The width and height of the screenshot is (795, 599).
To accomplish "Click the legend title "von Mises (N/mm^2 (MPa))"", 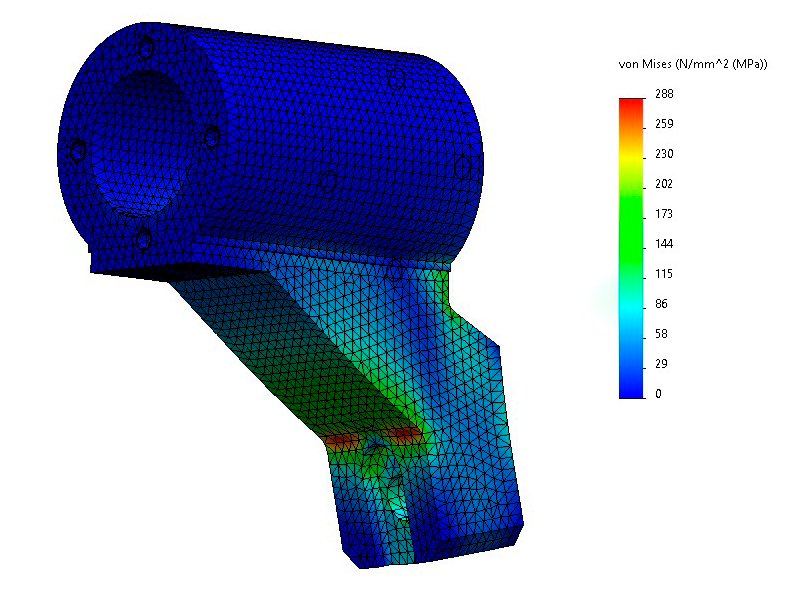I will (x=693, y=64).
